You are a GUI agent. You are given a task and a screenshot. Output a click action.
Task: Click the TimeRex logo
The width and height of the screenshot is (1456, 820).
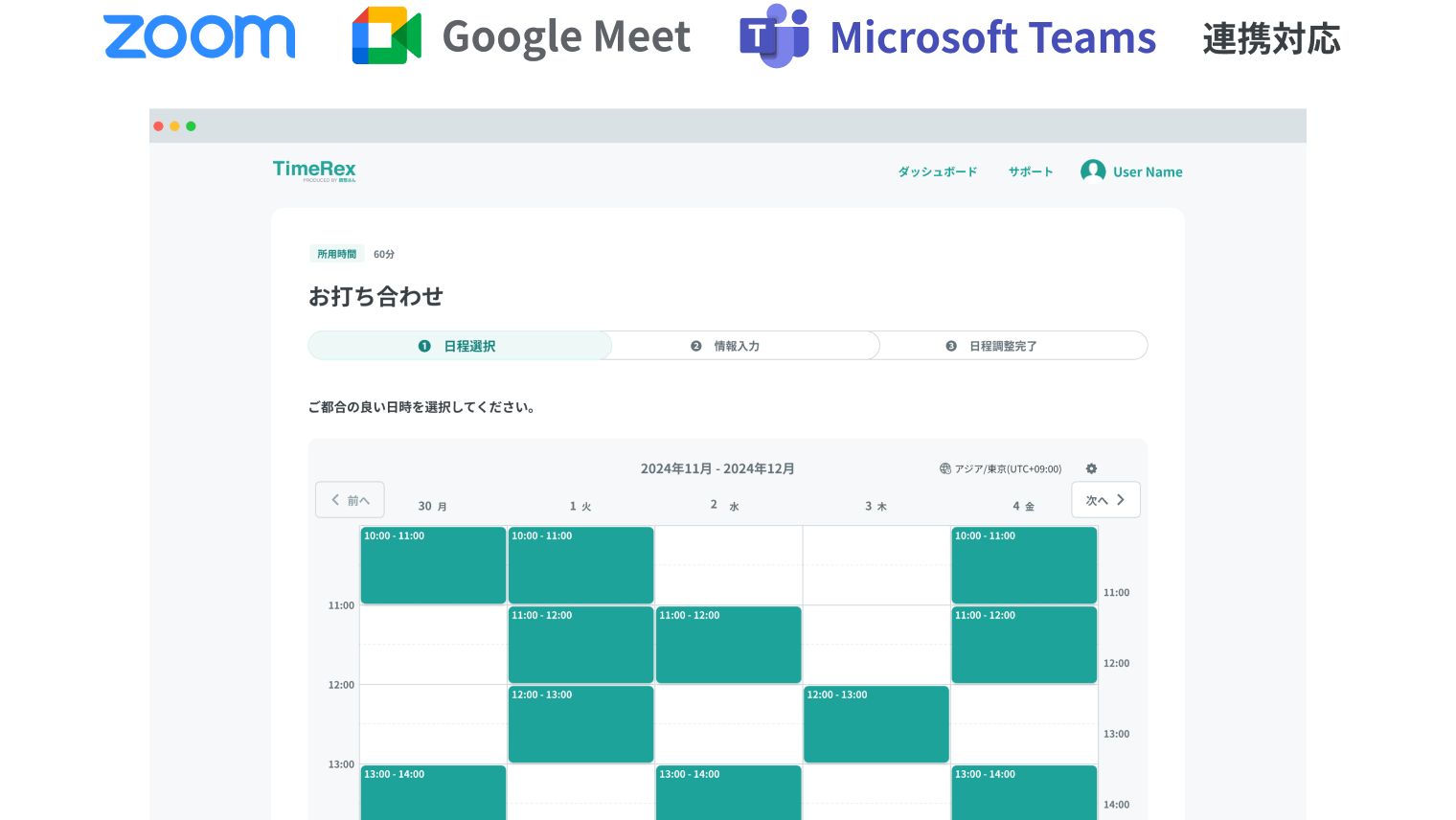click(x=314, y=171)
